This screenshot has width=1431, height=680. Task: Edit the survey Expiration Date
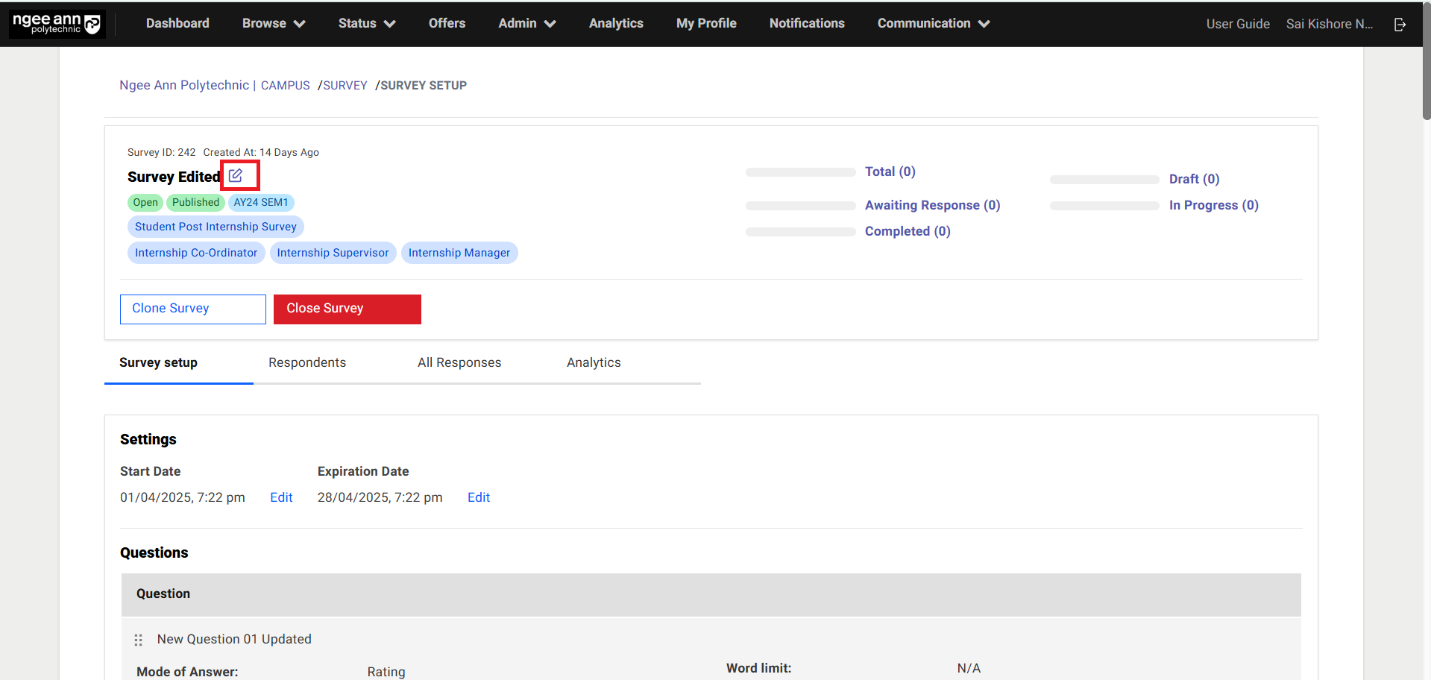[x=478, y=498]
